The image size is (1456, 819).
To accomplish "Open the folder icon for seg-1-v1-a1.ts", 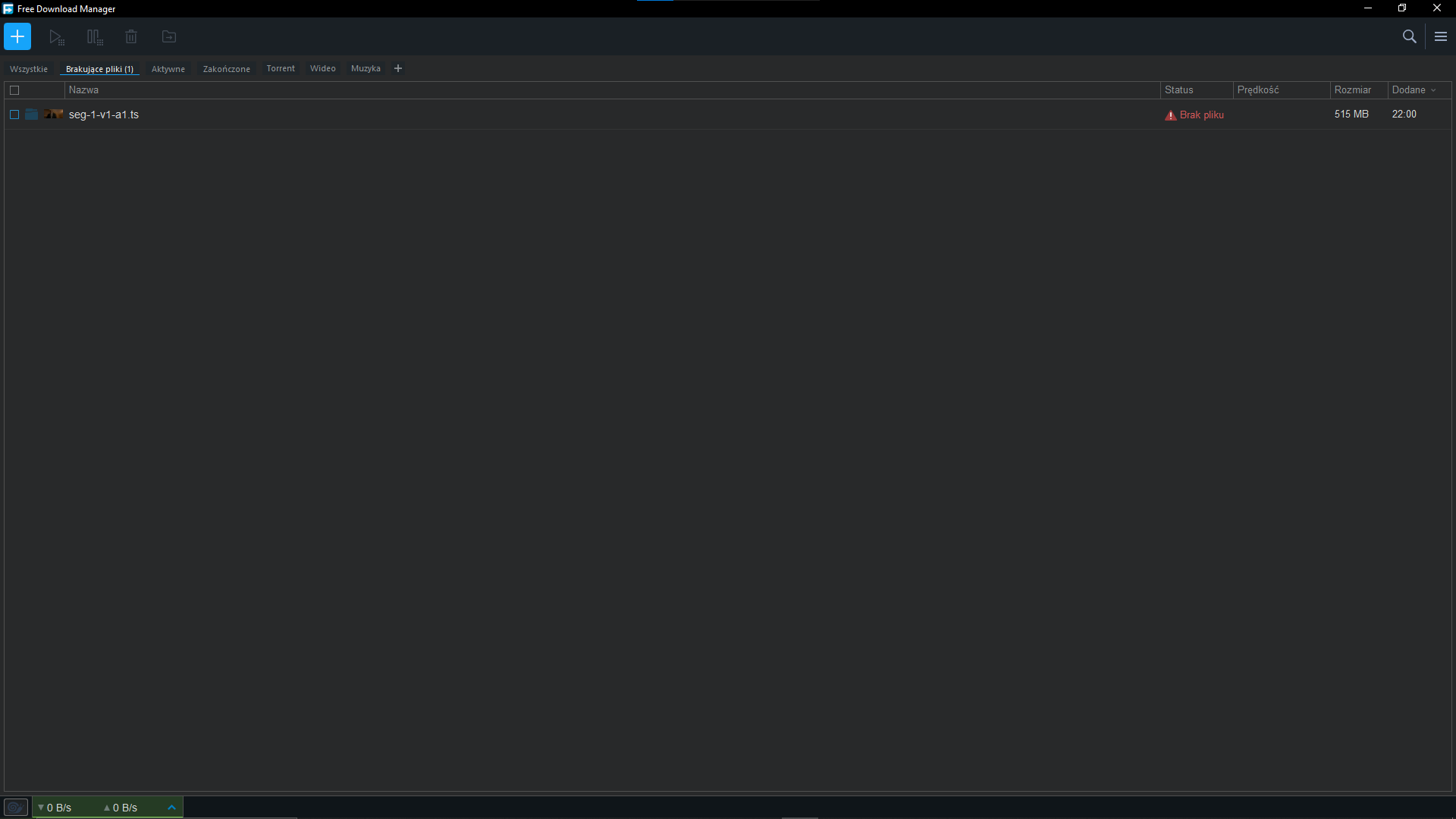I will 32,115.
